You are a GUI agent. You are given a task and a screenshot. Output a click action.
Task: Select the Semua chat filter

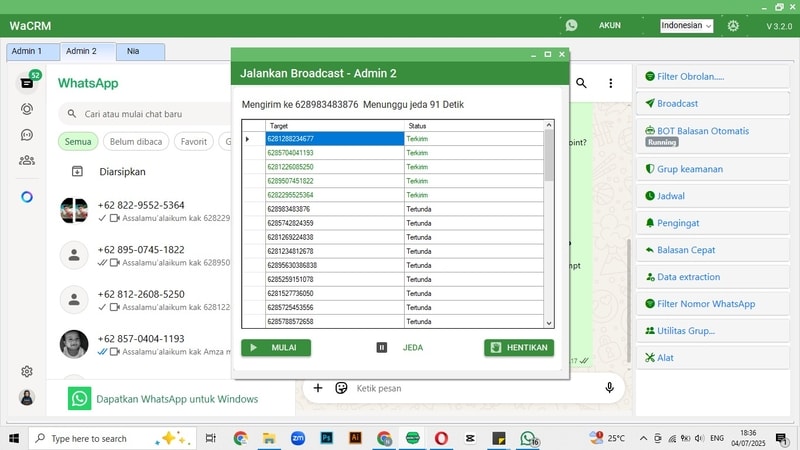pos(78,141)
